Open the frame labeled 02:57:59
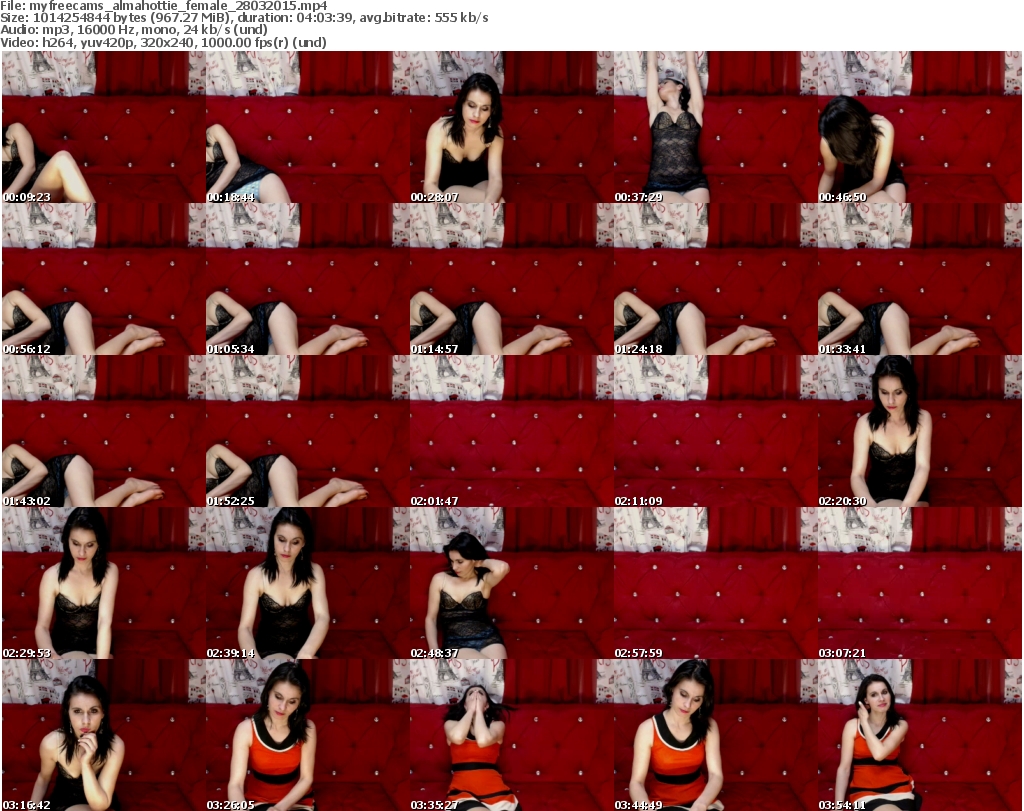This screenshot has width=1024, height=811. pyautogui.click(x=716, y=583)
